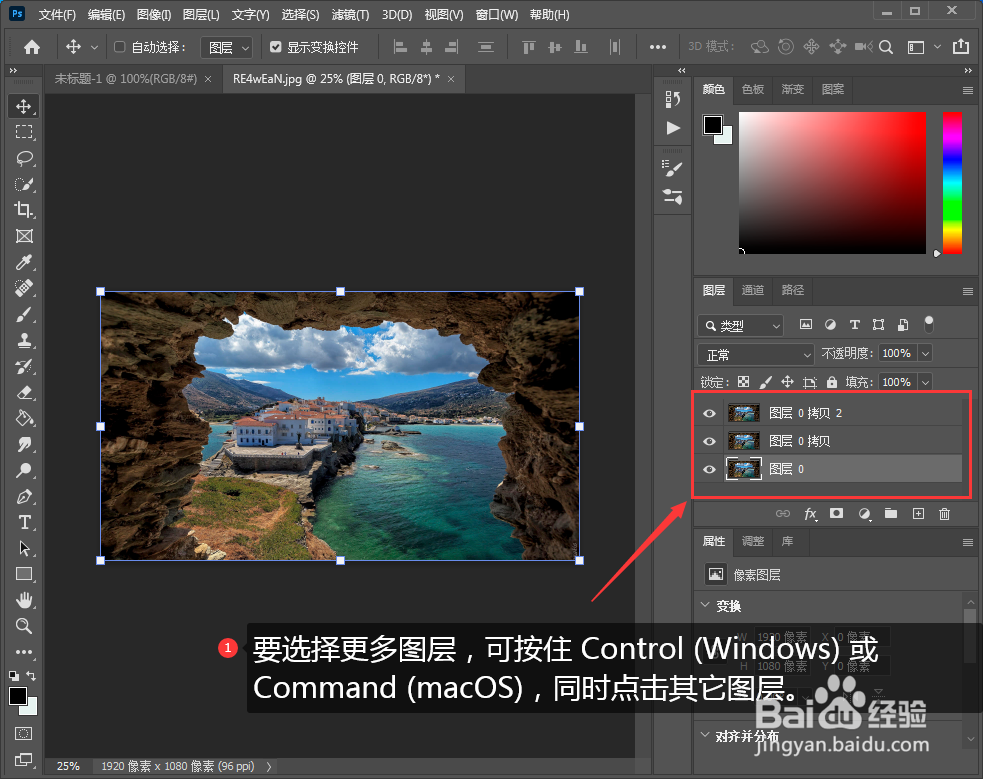The height and width of the screenshot is (779, 983).
Task: Click the 25% zoom field in status bar
Action: (x=68, y=766)
